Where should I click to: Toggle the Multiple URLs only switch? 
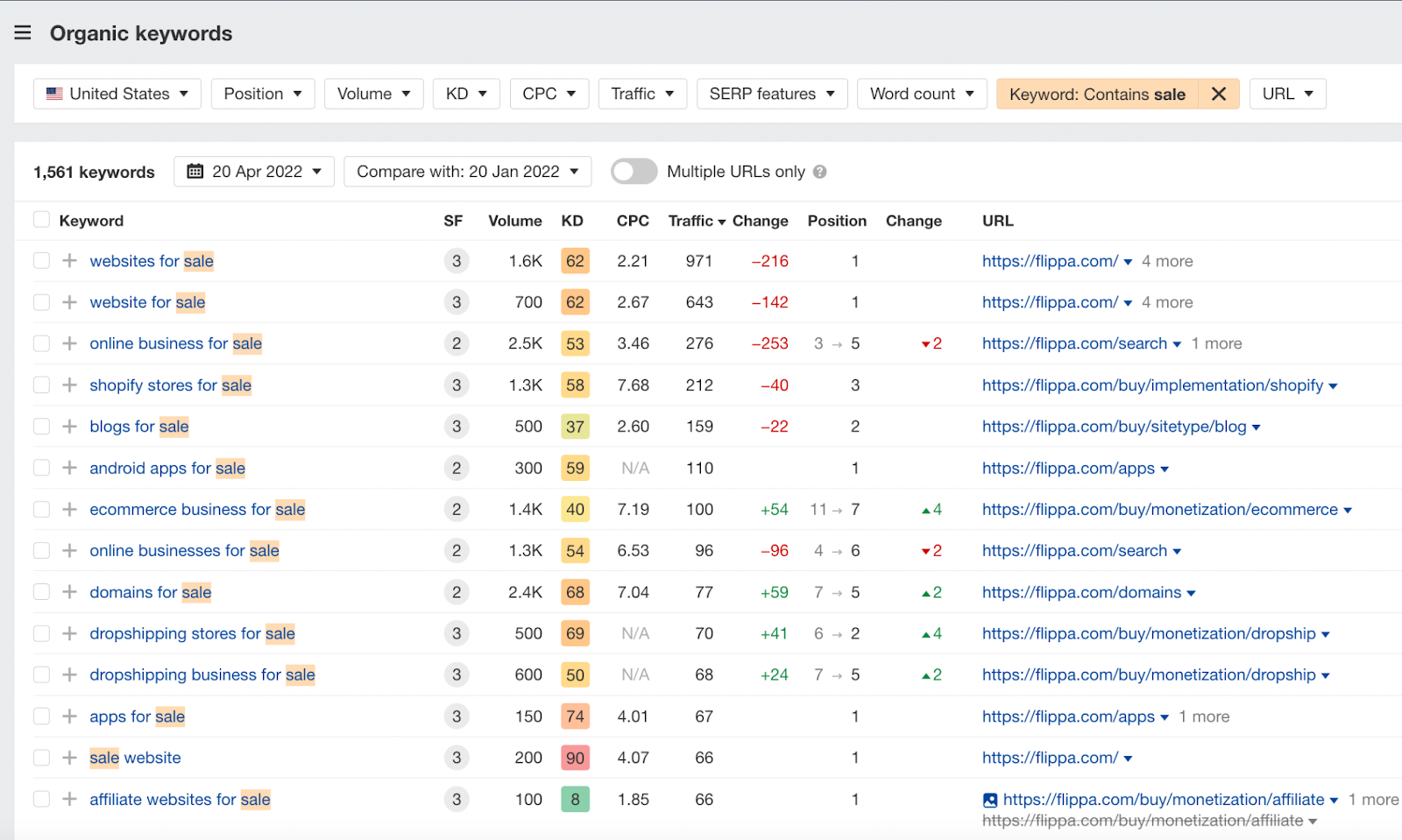tap(634, 172)
